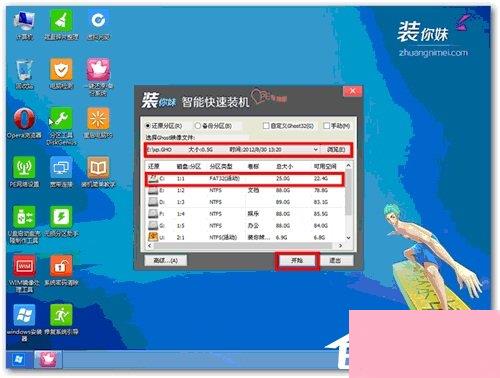
Task: Close the installer dialog with red X
Action: point(353,91)
